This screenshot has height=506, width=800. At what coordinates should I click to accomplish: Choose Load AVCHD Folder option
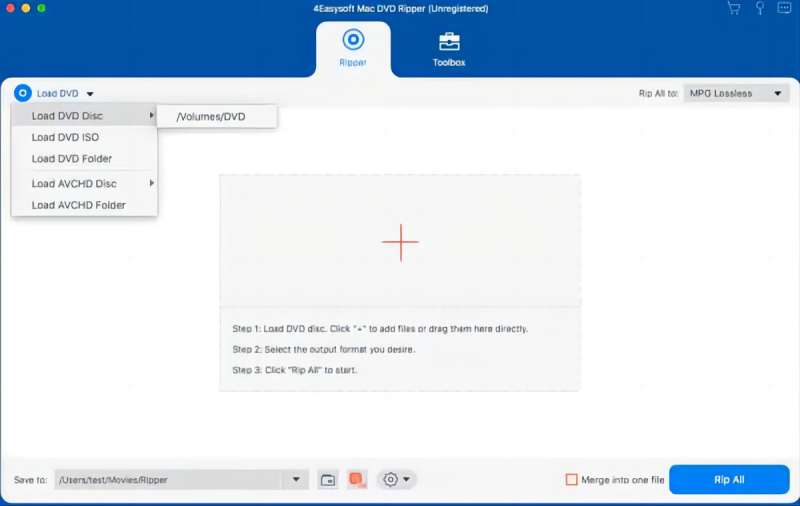coord(85,205)
